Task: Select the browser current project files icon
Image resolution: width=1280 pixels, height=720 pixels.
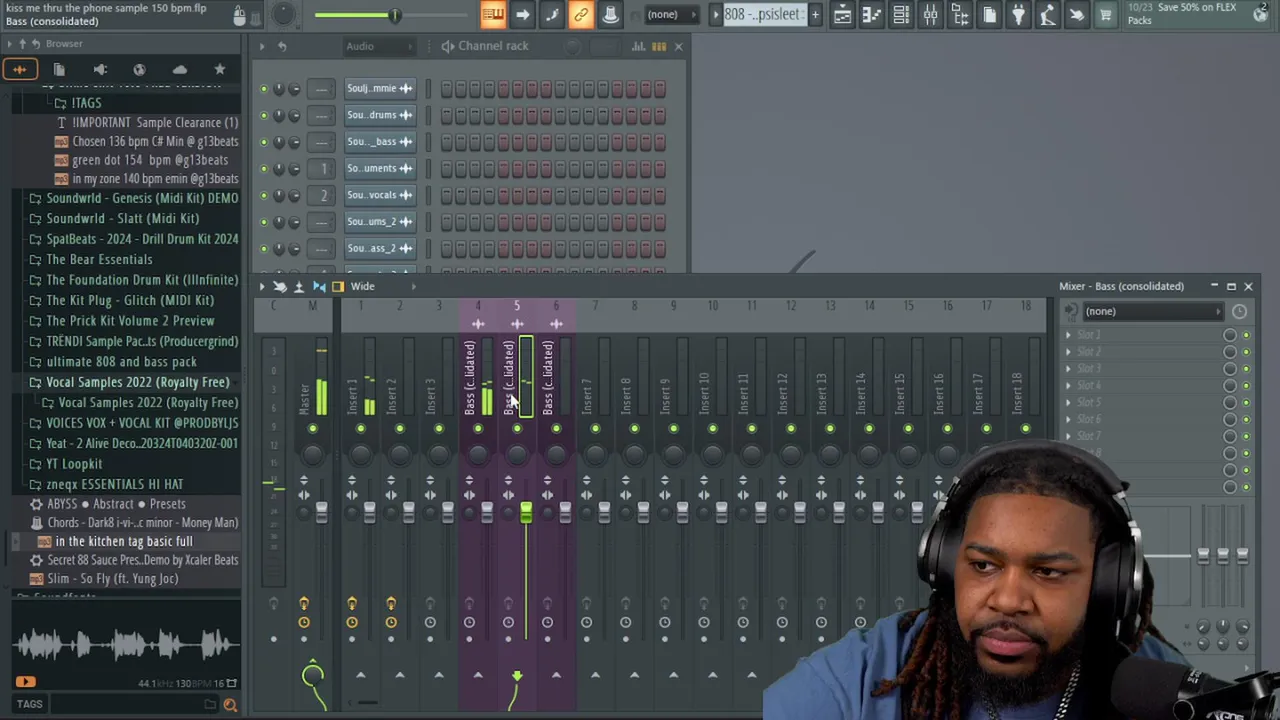Action: (59, 69)
